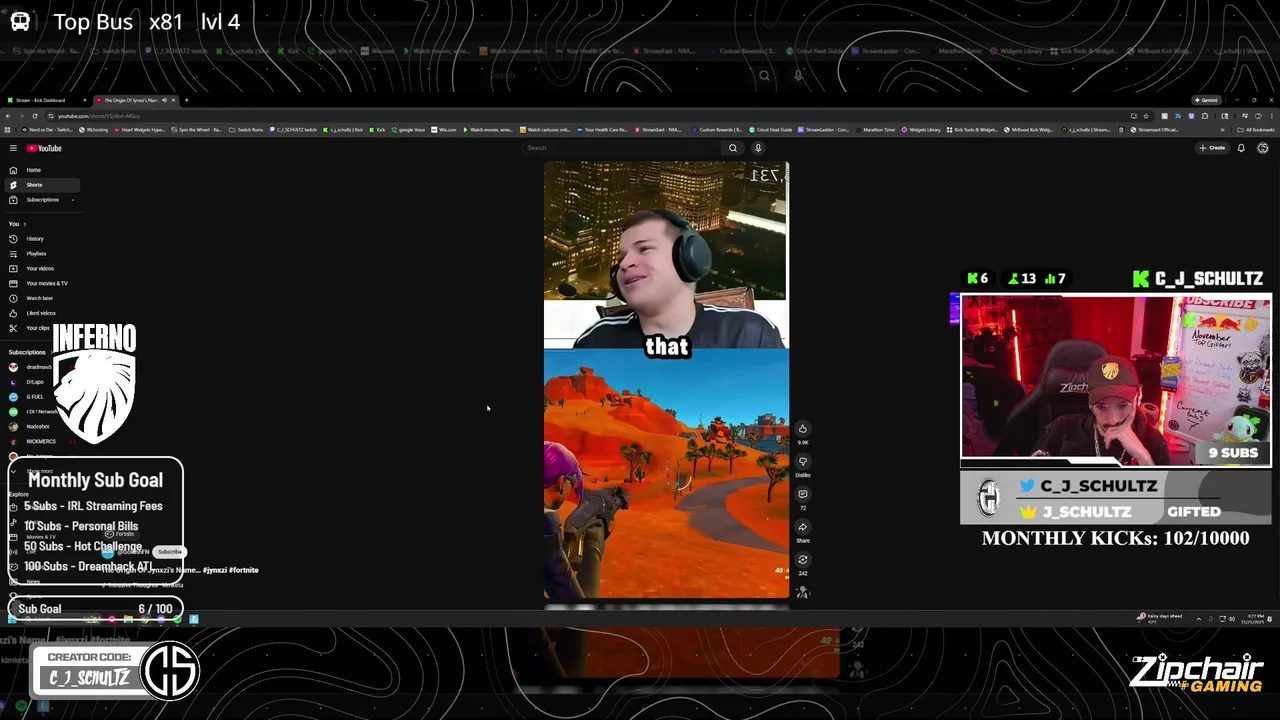
Task: Open the All Bookmarks folder
Action: (x=1256, y=130)
